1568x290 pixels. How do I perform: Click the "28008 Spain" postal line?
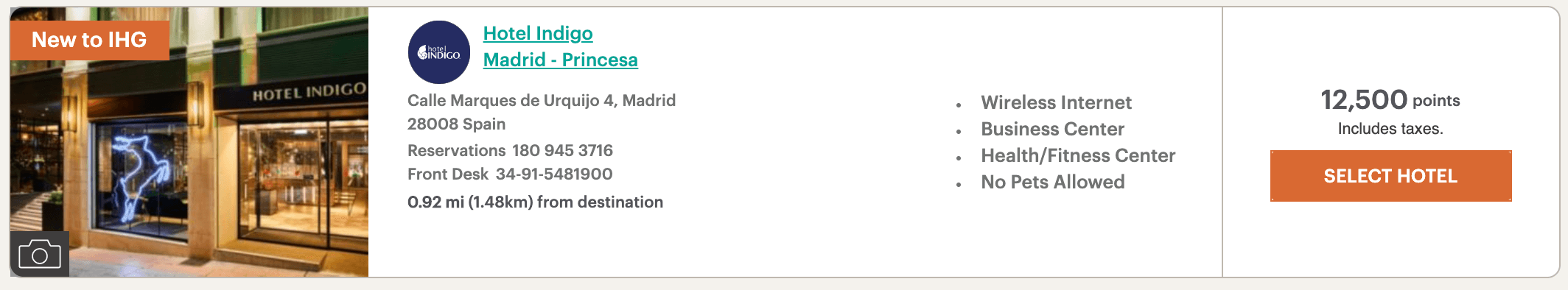pos(457,124)
